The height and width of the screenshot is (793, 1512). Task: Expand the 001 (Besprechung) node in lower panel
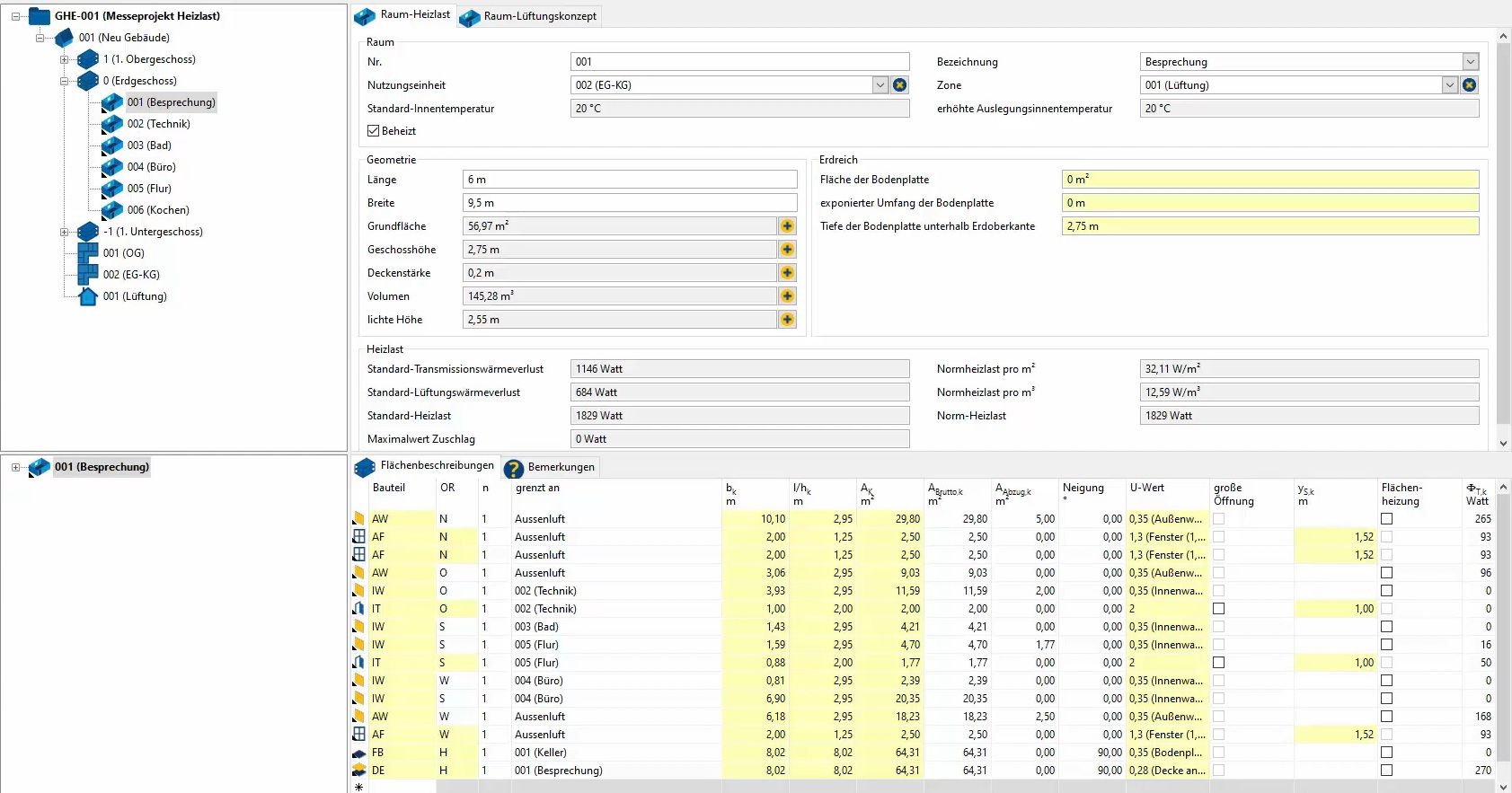(15, 467)
